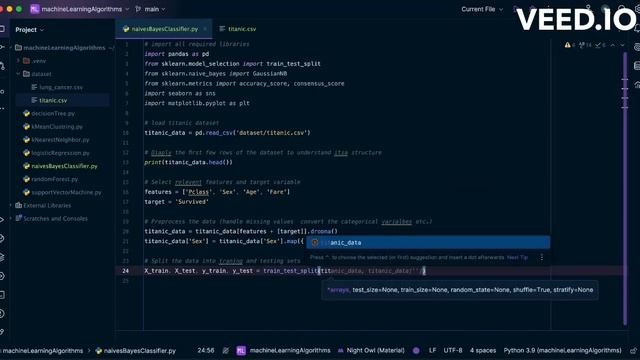
Task: Open completion popup options three-dot menu
Action: click(x=542, y=257)
